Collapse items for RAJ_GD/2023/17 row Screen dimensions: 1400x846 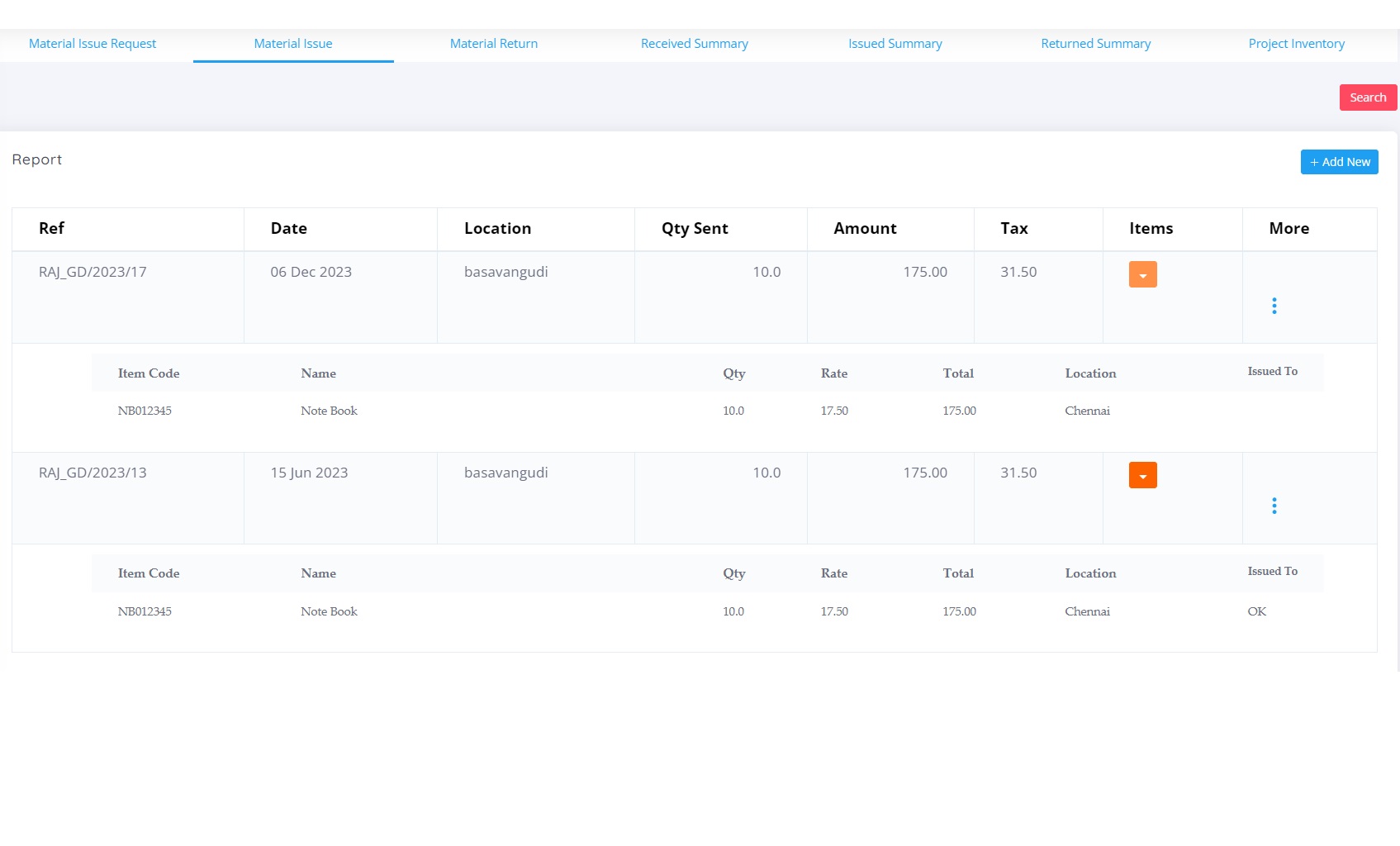coord(1142,274)
